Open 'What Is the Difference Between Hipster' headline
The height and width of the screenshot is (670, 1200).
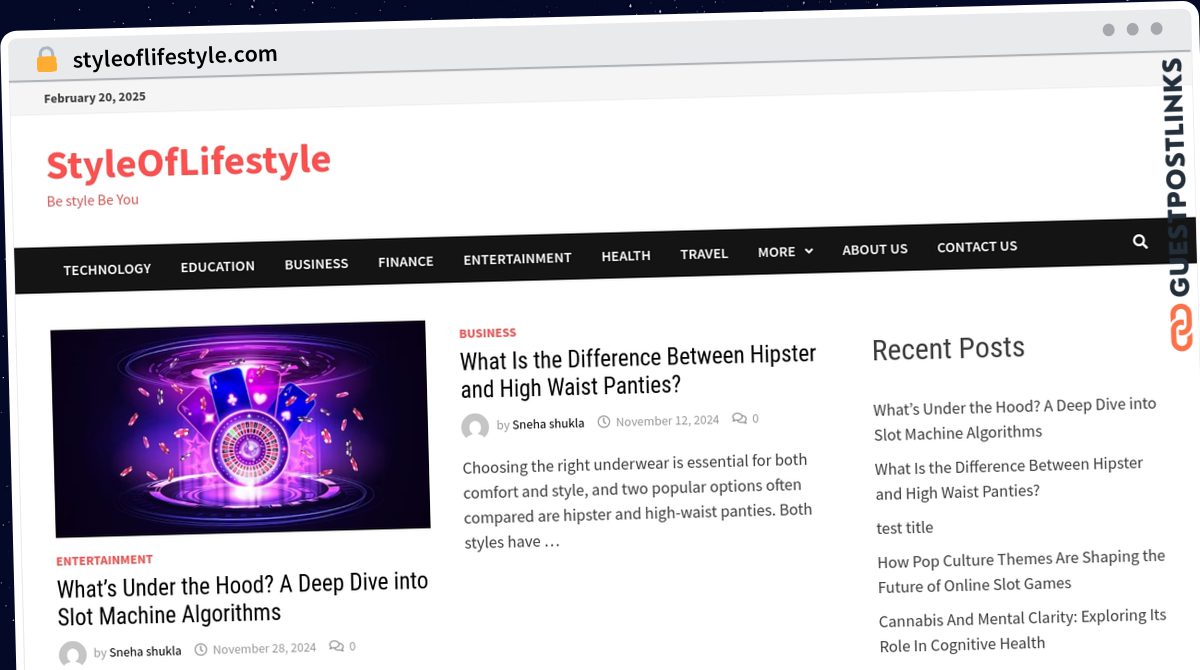(x=639, y=370)
